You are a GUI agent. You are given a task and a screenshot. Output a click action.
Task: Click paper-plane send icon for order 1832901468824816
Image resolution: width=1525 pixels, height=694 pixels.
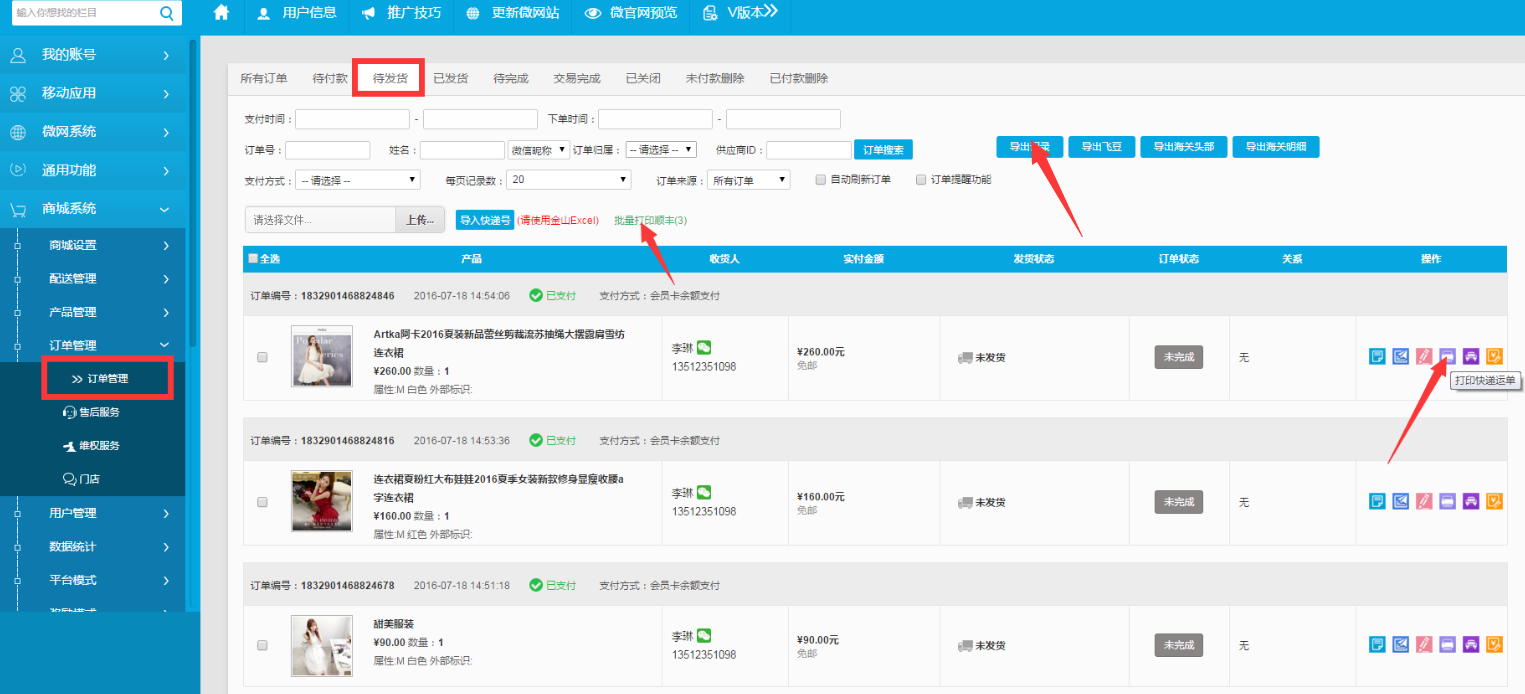pos(1401,501)
